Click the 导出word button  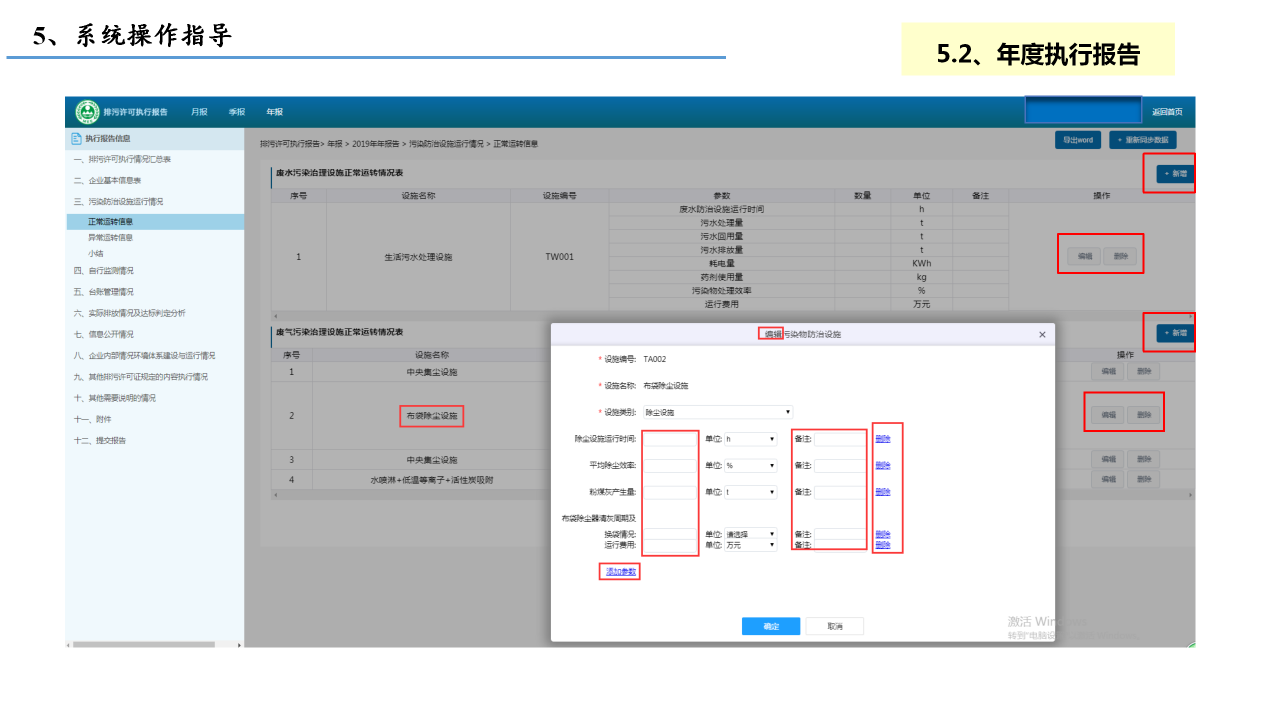pos(1077,140)
